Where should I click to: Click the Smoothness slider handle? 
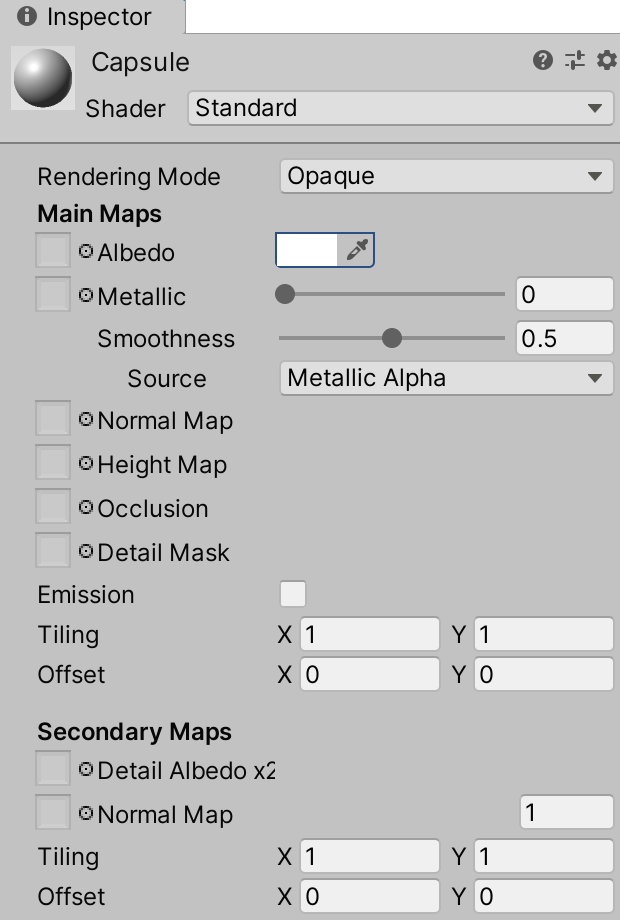392,338
